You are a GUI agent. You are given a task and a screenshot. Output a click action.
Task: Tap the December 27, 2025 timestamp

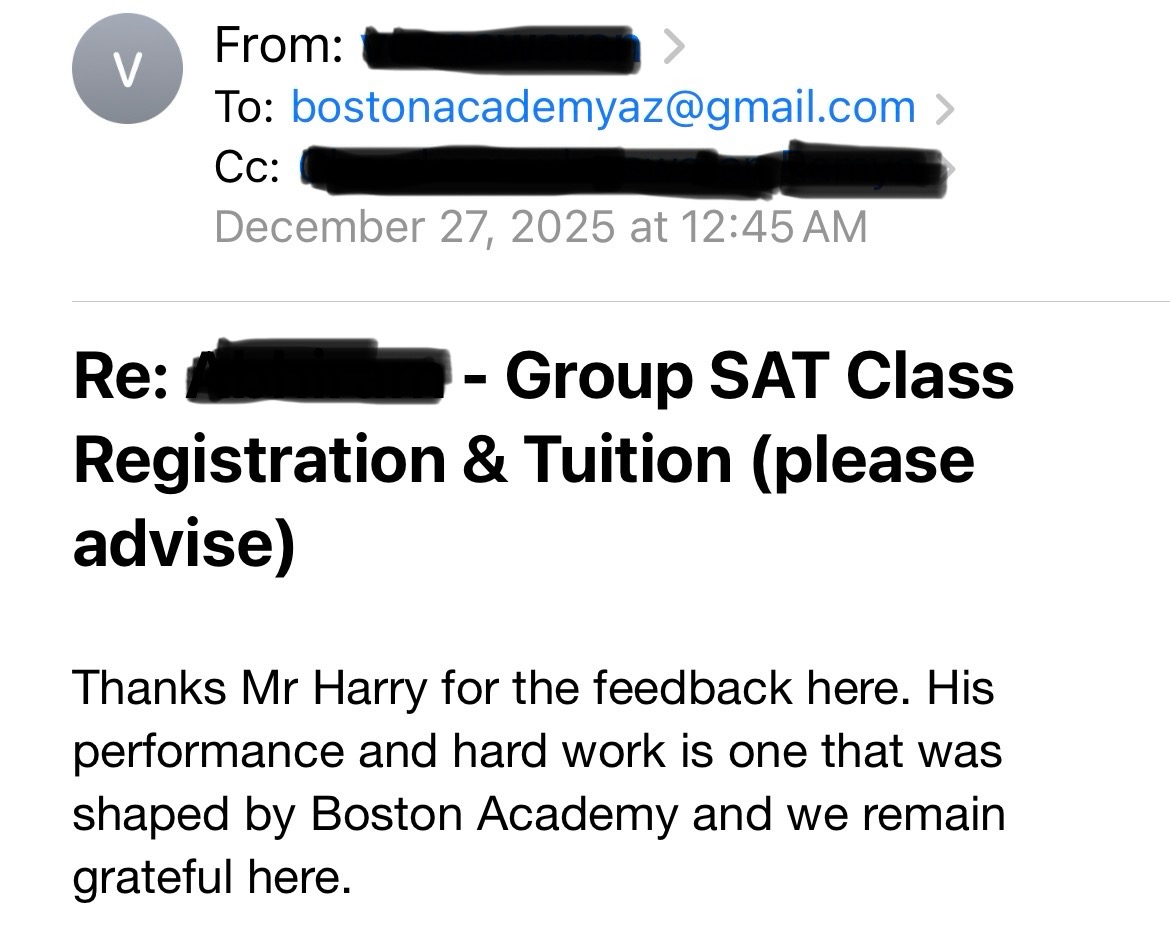(540, 227)
